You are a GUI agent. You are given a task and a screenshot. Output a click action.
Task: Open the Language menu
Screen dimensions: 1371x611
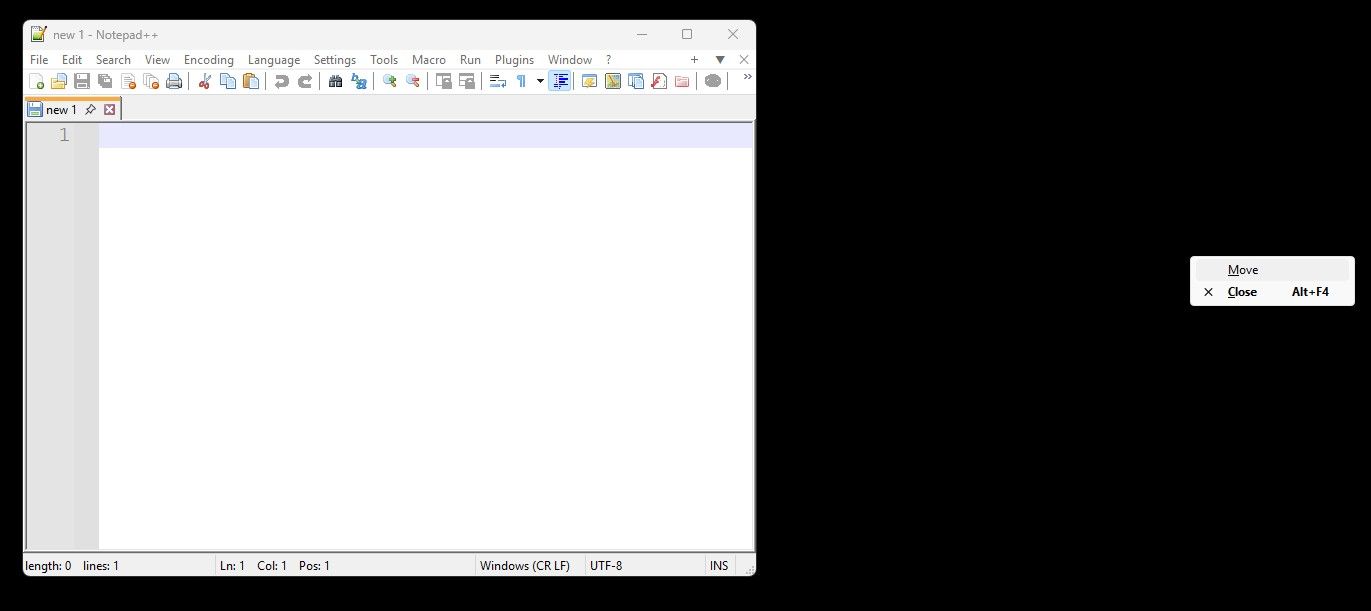coord(274,60)
